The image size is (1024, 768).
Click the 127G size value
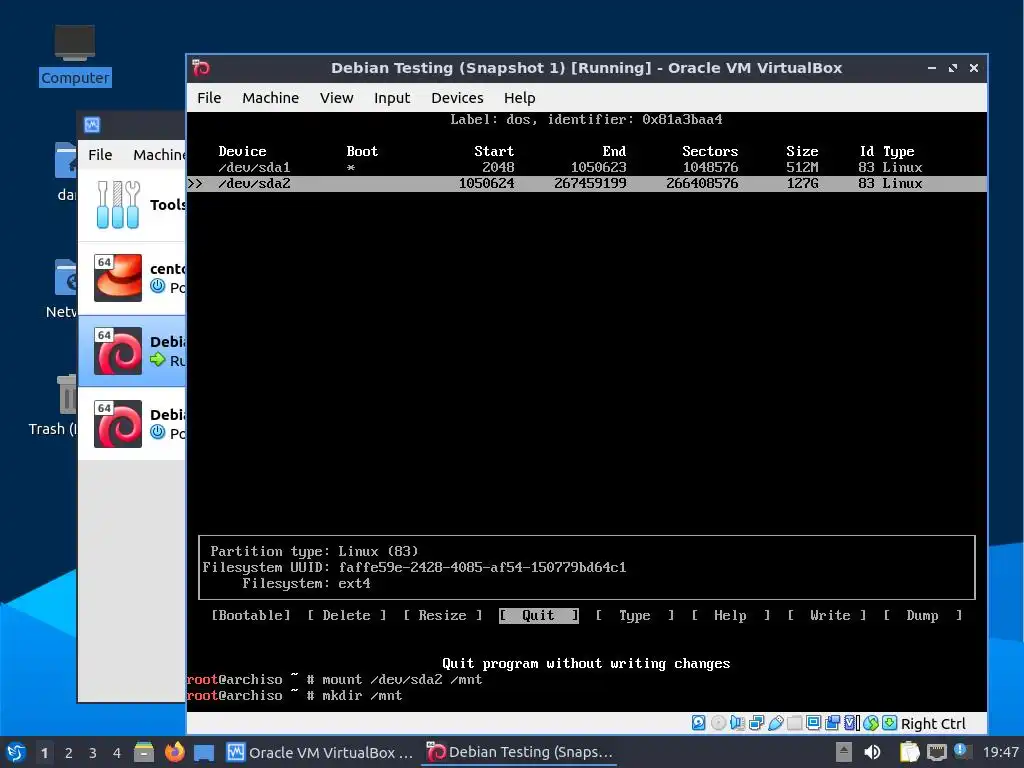point(802,184)
